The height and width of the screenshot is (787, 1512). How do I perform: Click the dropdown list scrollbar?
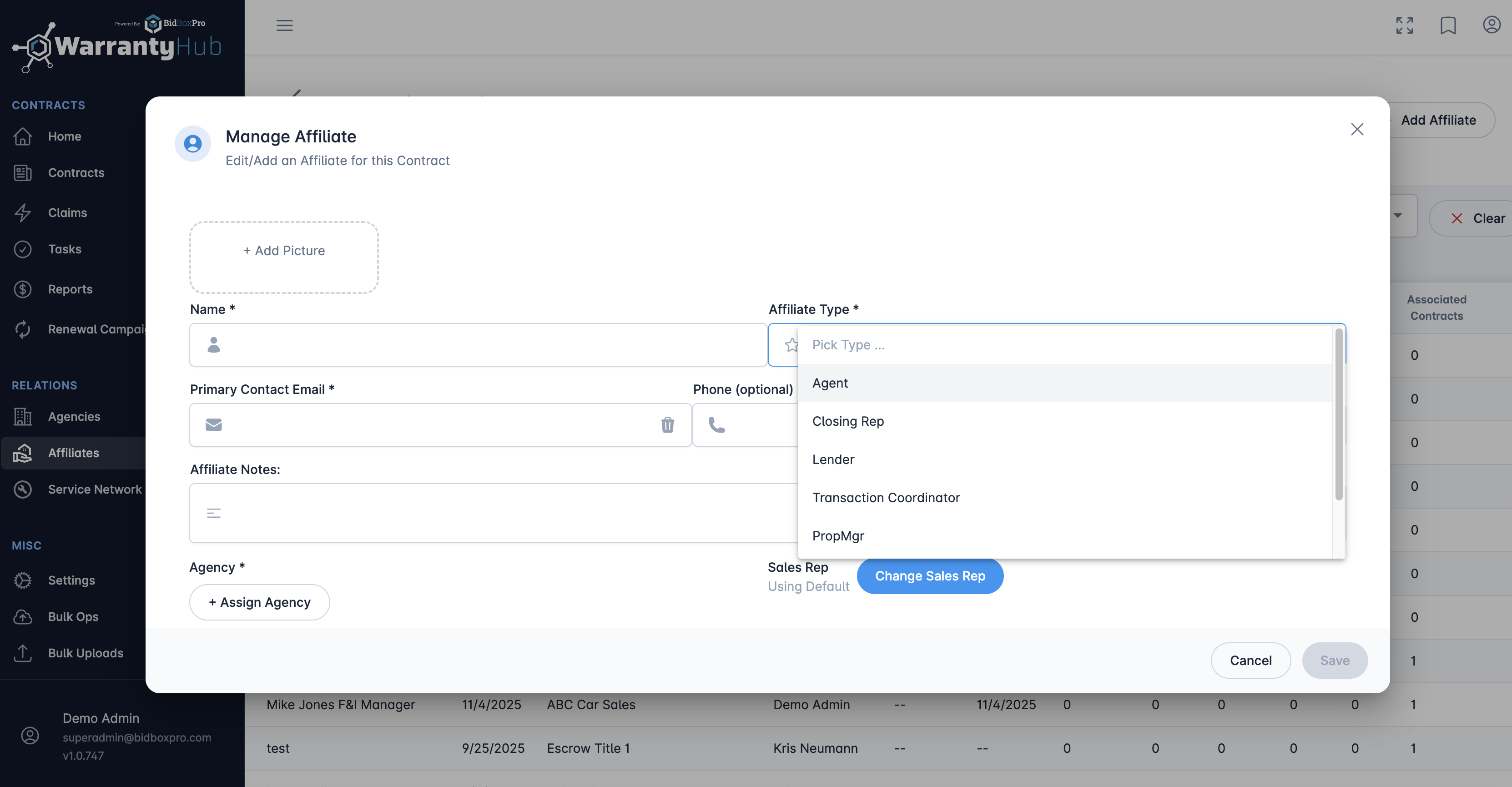[1338, 414]
